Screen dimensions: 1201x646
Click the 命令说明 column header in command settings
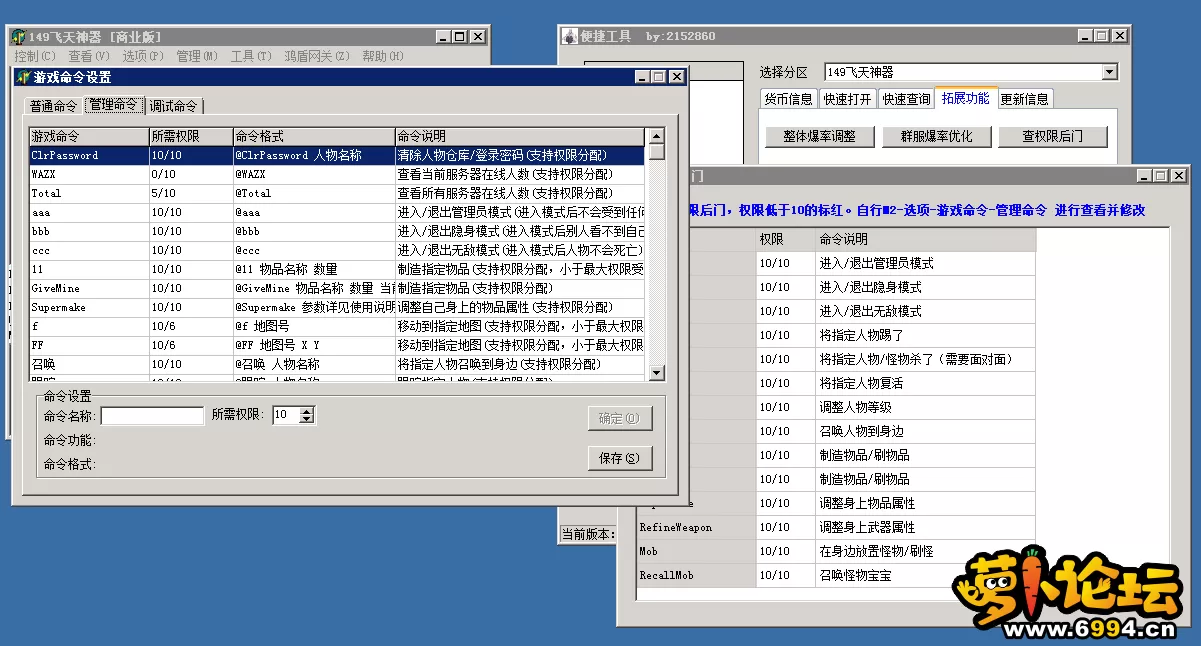[x=520, y=136]
